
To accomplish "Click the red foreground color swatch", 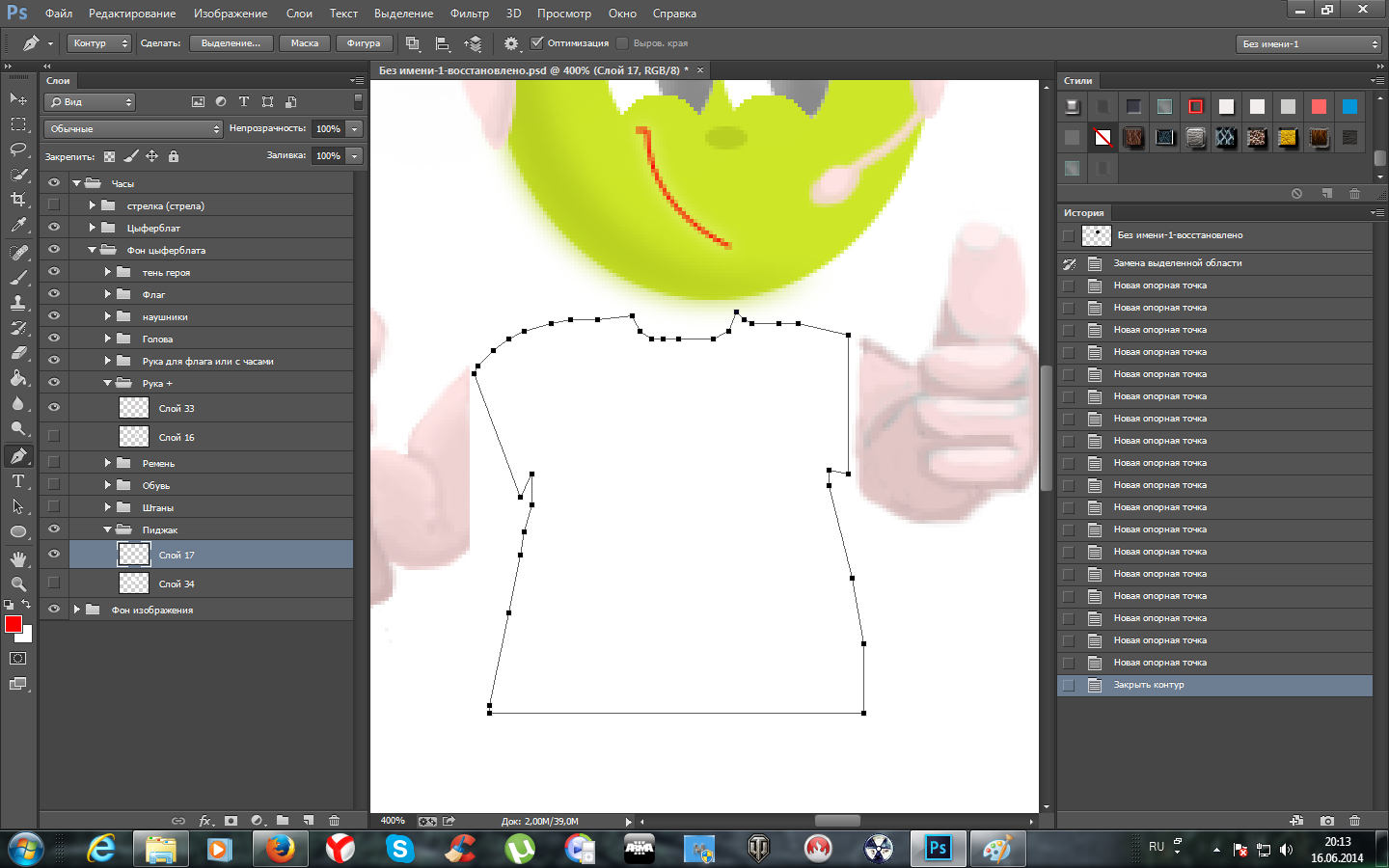I will [x=14, y=624].
